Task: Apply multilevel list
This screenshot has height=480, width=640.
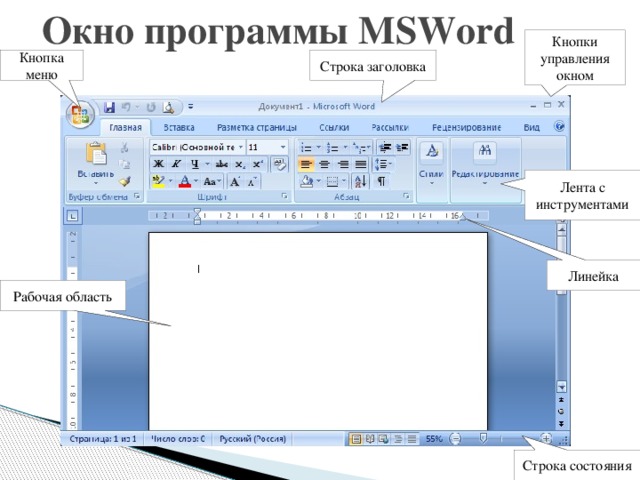Action: pos(362,148)
